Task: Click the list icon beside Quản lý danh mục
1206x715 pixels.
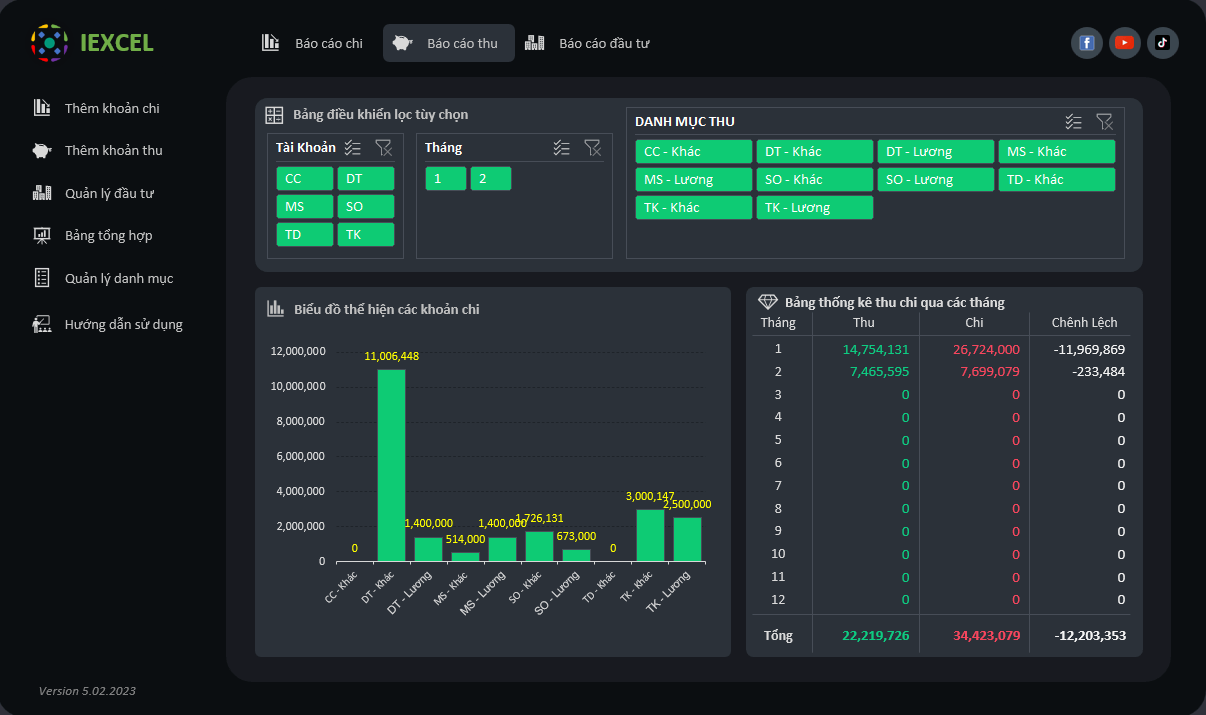Action: [42, 278]
